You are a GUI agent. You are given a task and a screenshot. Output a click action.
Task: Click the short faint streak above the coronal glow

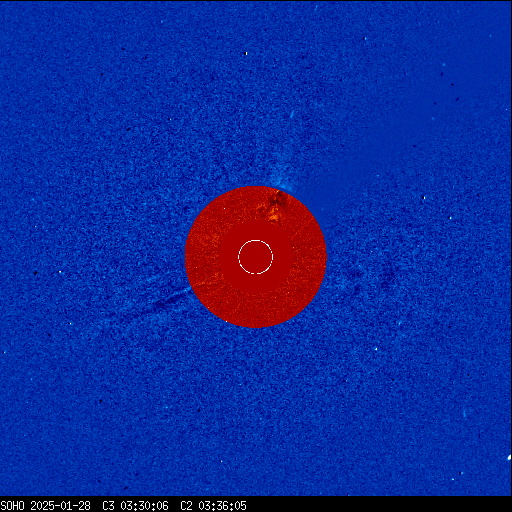pos(292,114)
